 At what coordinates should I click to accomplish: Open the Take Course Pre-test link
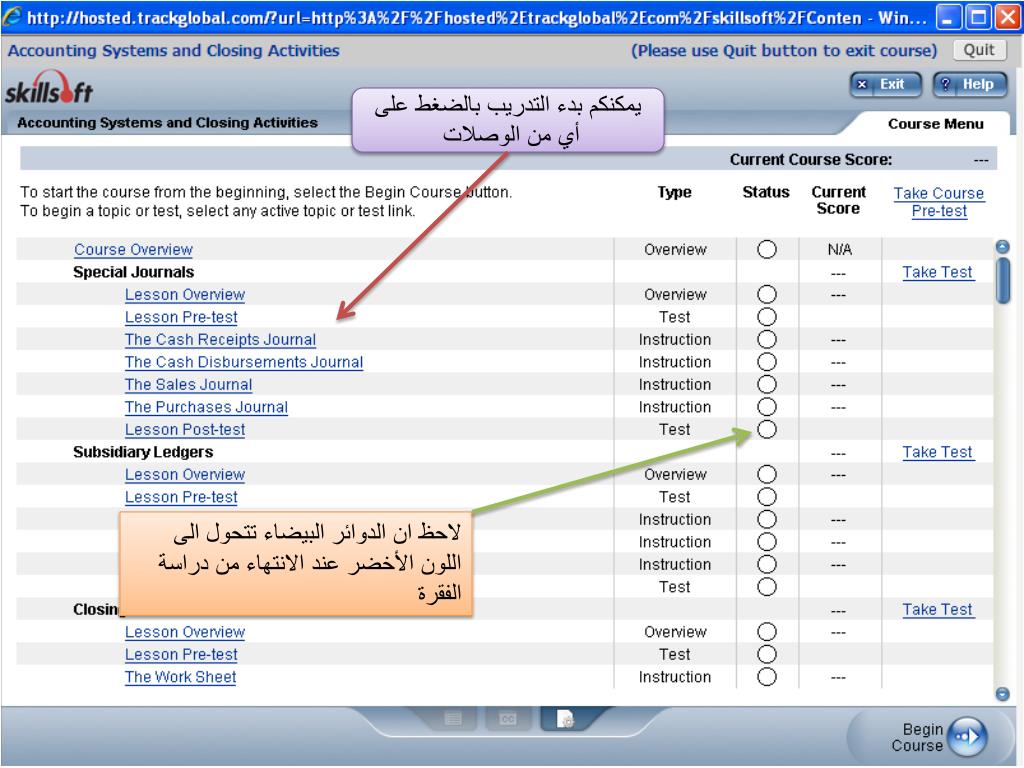point(938,202)
